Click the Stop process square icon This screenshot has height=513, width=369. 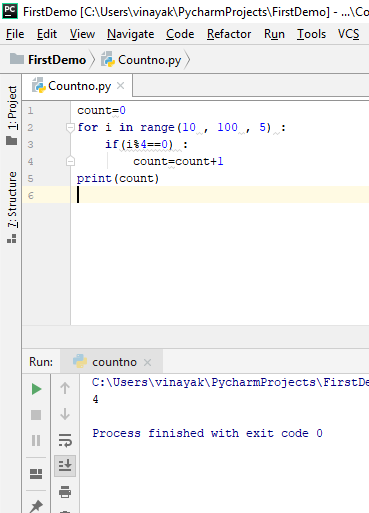point(36,415)
